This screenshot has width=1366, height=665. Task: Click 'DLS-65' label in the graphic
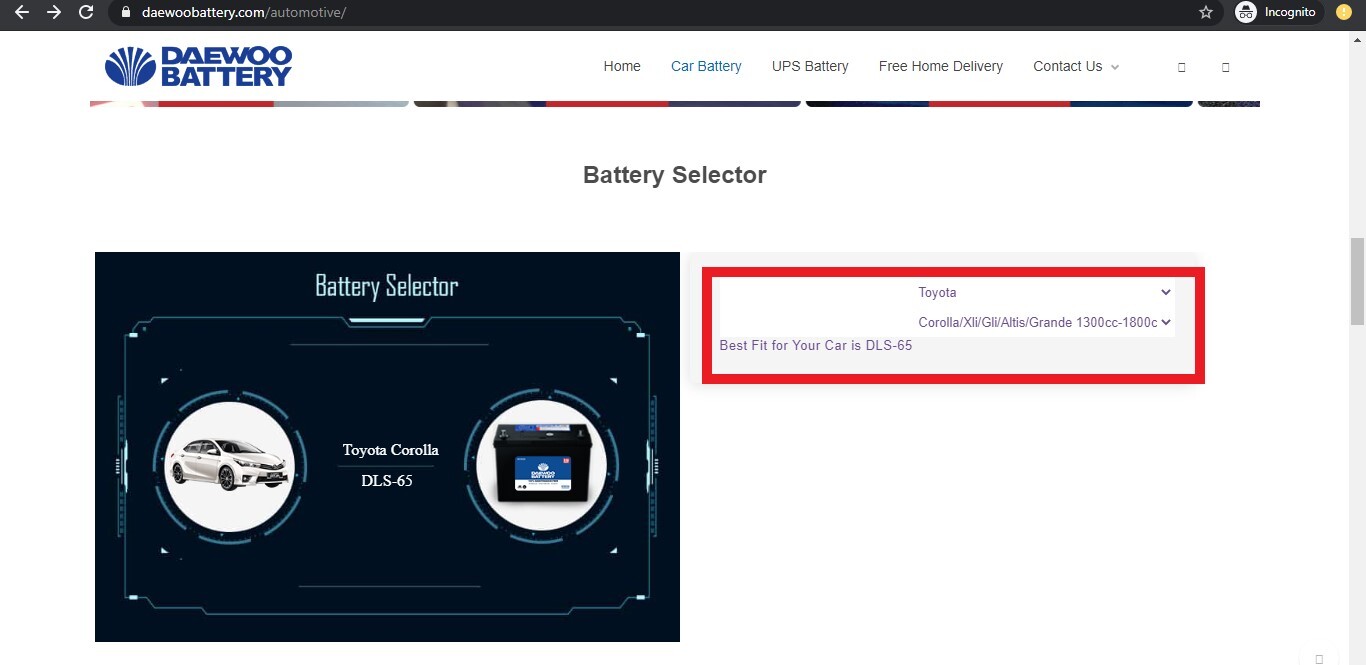[x=387, y=481]
